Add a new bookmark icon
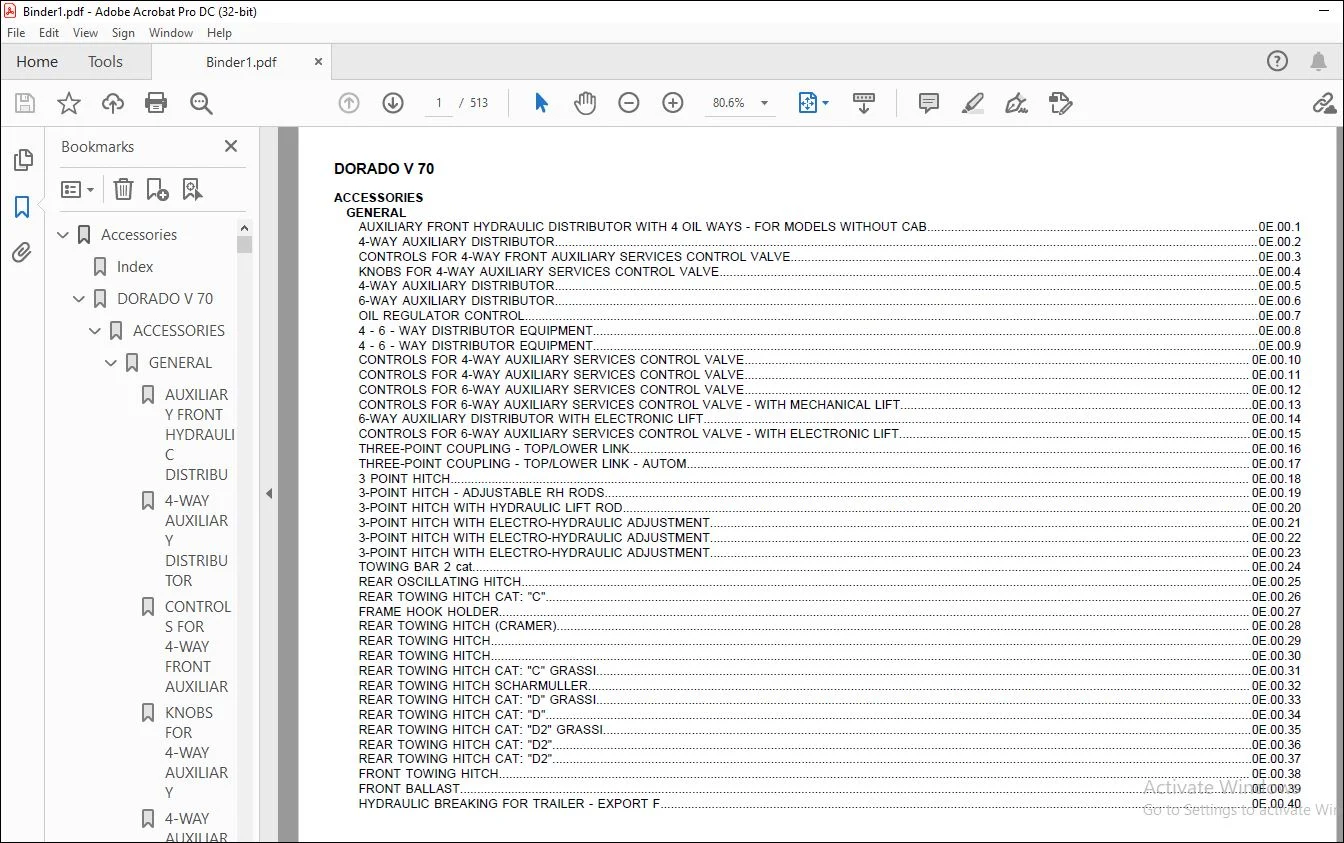The height and width of the screenshot is (843, 1344). point(157,189)
